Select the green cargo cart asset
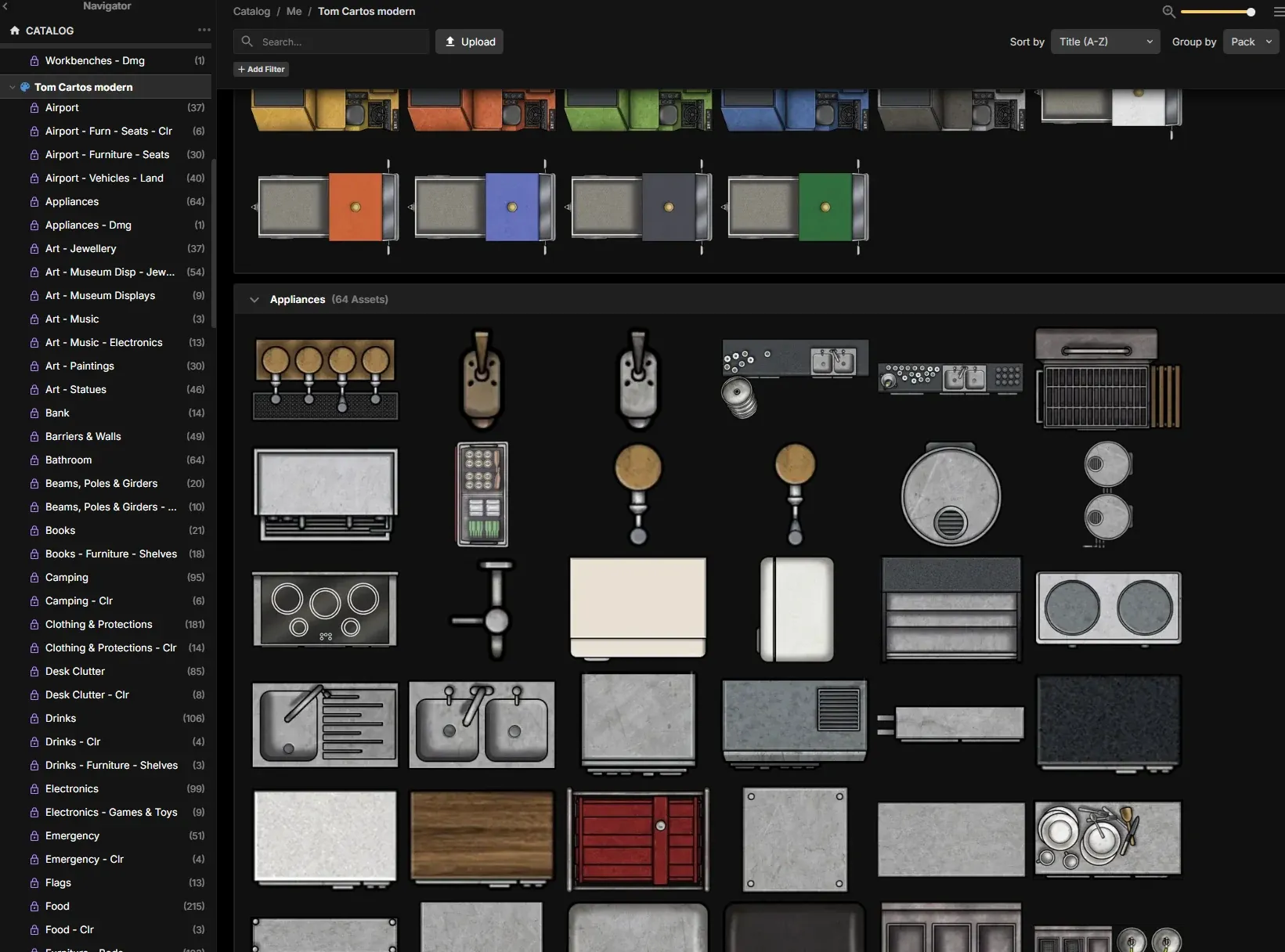The height and width of the screenshot is (952, 1285). tap(795, 207)
